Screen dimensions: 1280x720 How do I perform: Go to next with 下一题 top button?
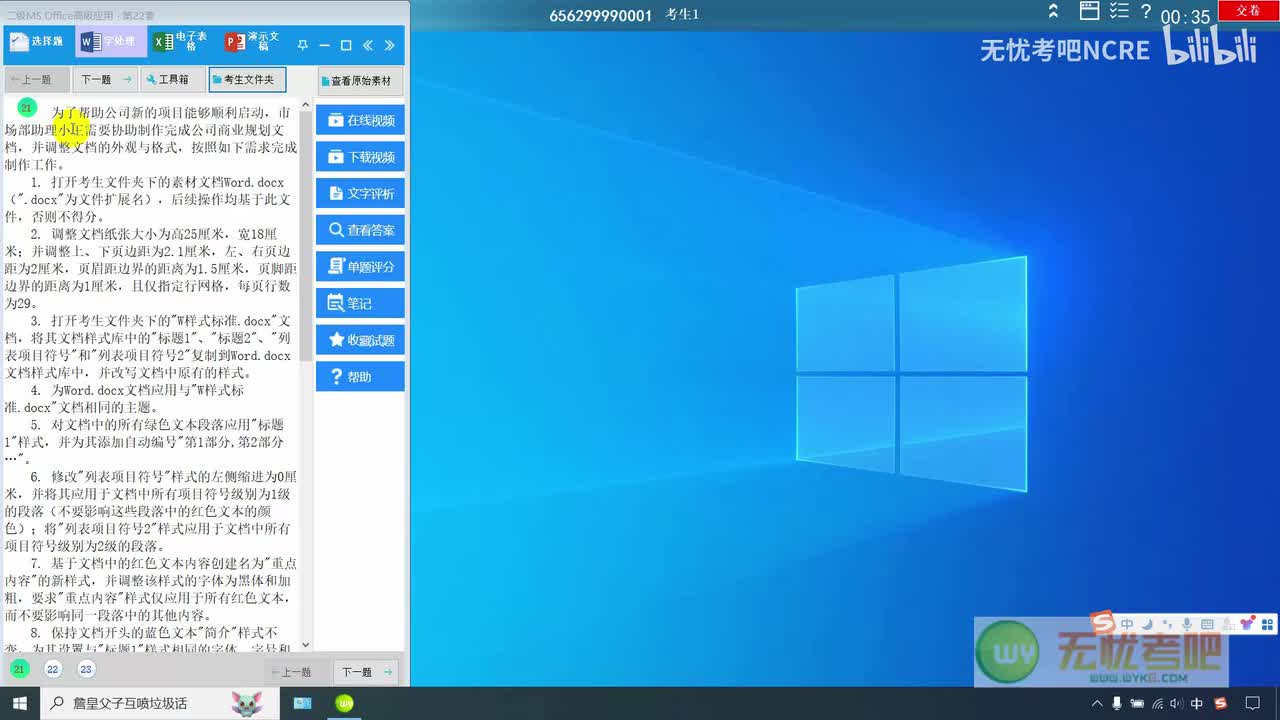point(105,80)
